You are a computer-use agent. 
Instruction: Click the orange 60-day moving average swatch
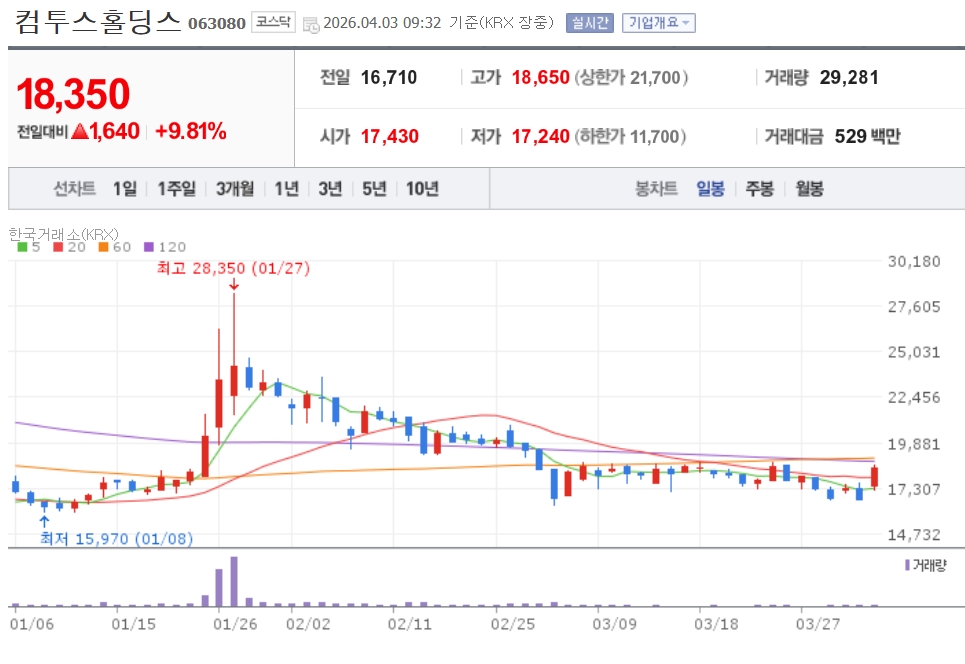click(x=103, y=247)
